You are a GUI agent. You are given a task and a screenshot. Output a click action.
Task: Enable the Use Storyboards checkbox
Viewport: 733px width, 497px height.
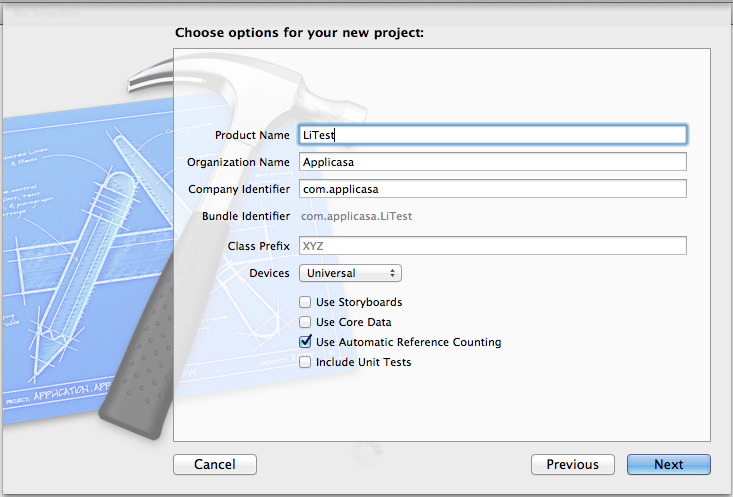[305, 302]
